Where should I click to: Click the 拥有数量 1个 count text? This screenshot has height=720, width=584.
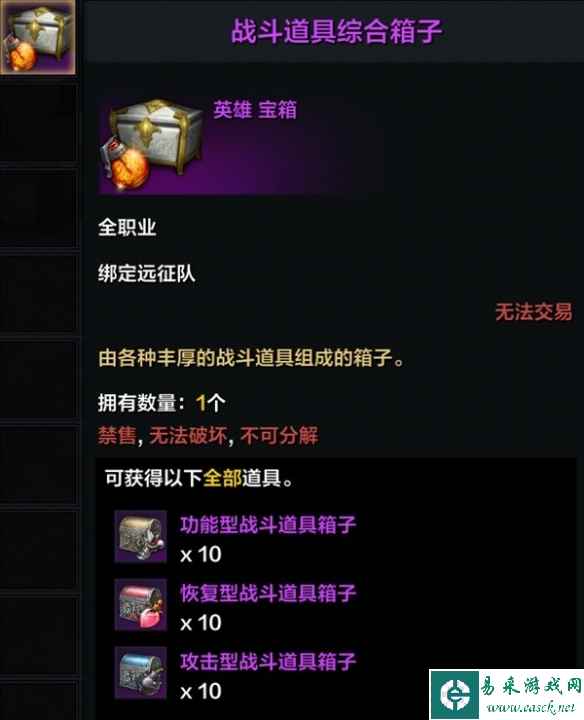(x=162, y=403)
